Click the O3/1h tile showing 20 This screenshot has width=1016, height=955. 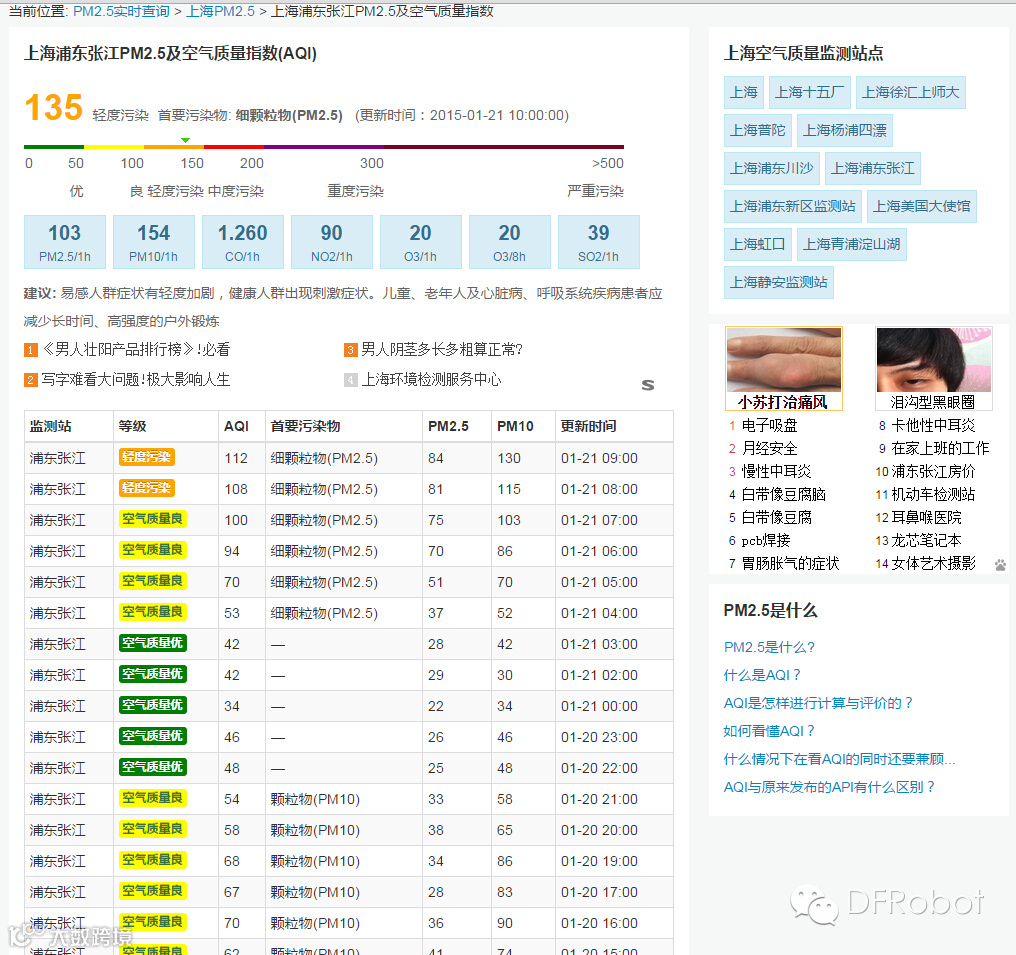[x=421, y=242]
